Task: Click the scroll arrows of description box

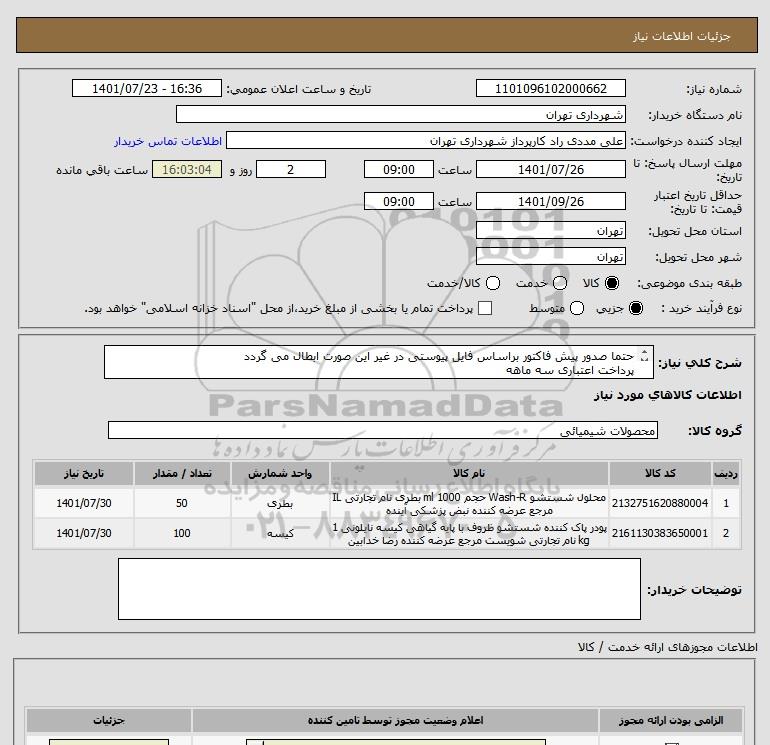Action: [645, 356]
